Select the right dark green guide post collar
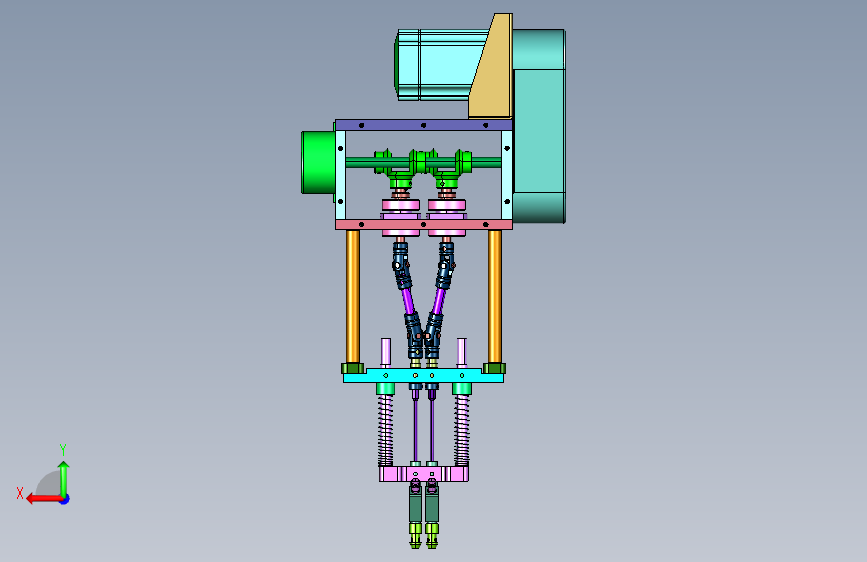867x562 pixels. [x=494, y=368]
